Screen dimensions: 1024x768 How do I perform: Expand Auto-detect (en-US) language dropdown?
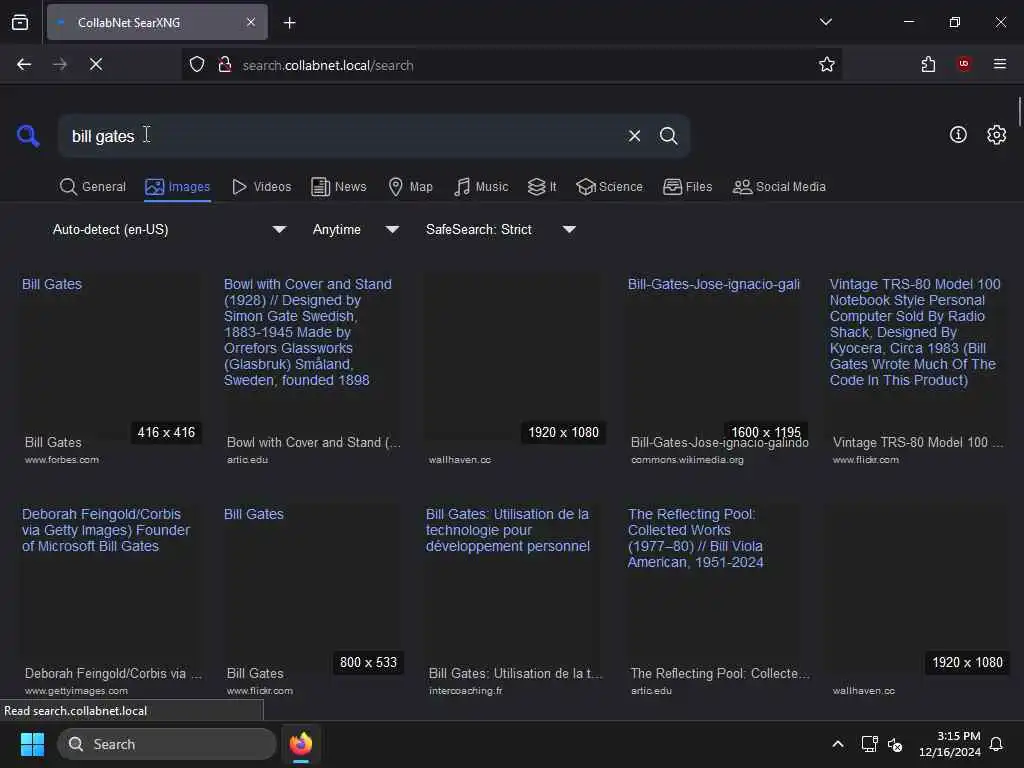(169, 230)
